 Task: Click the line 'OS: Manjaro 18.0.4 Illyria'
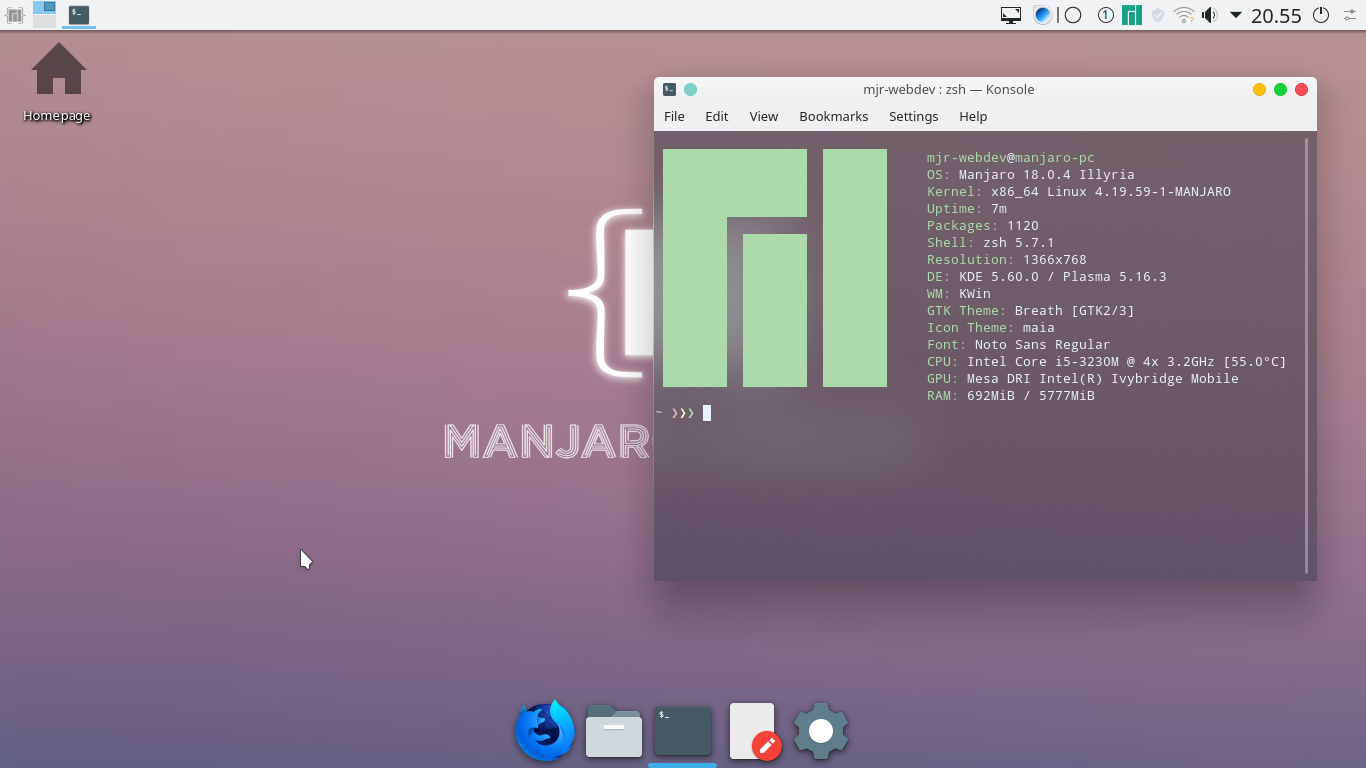click(1031, 175)
